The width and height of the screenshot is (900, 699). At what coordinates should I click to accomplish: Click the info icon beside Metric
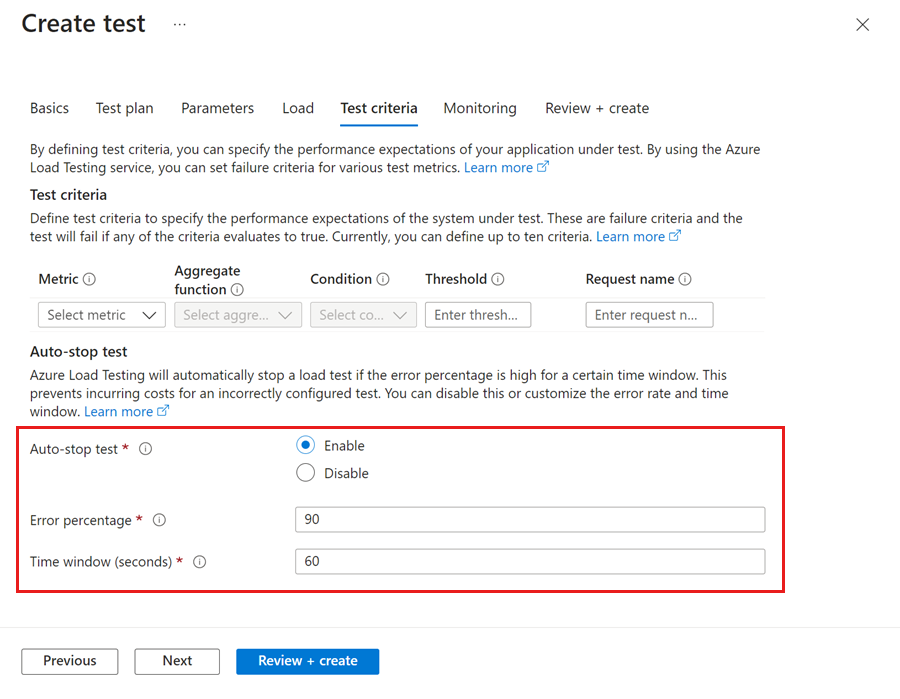tap(89, 279)
